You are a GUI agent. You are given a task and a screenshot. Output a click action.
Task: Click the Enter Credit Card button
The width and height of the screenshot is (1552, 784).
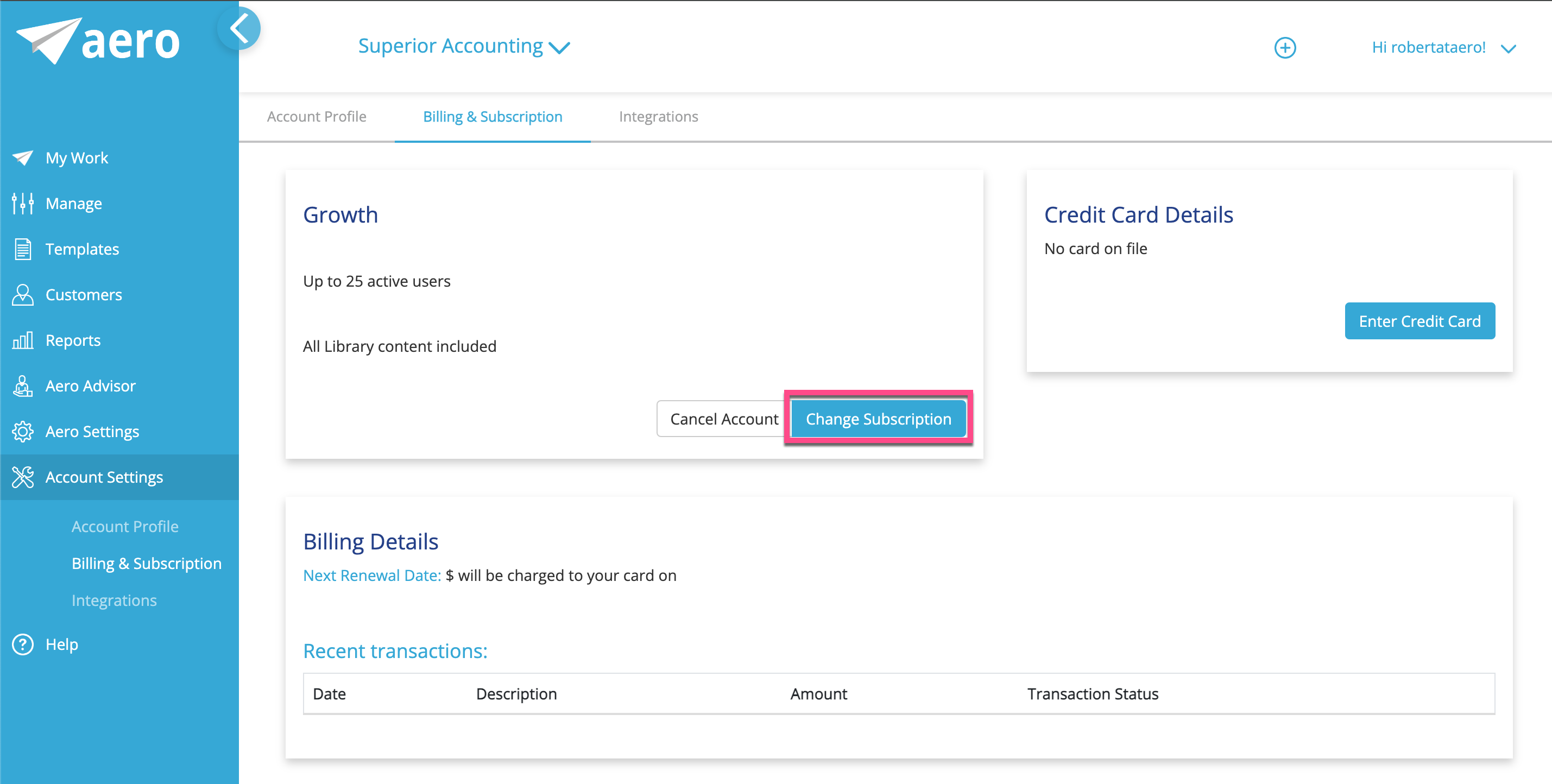pos(1419,321)
